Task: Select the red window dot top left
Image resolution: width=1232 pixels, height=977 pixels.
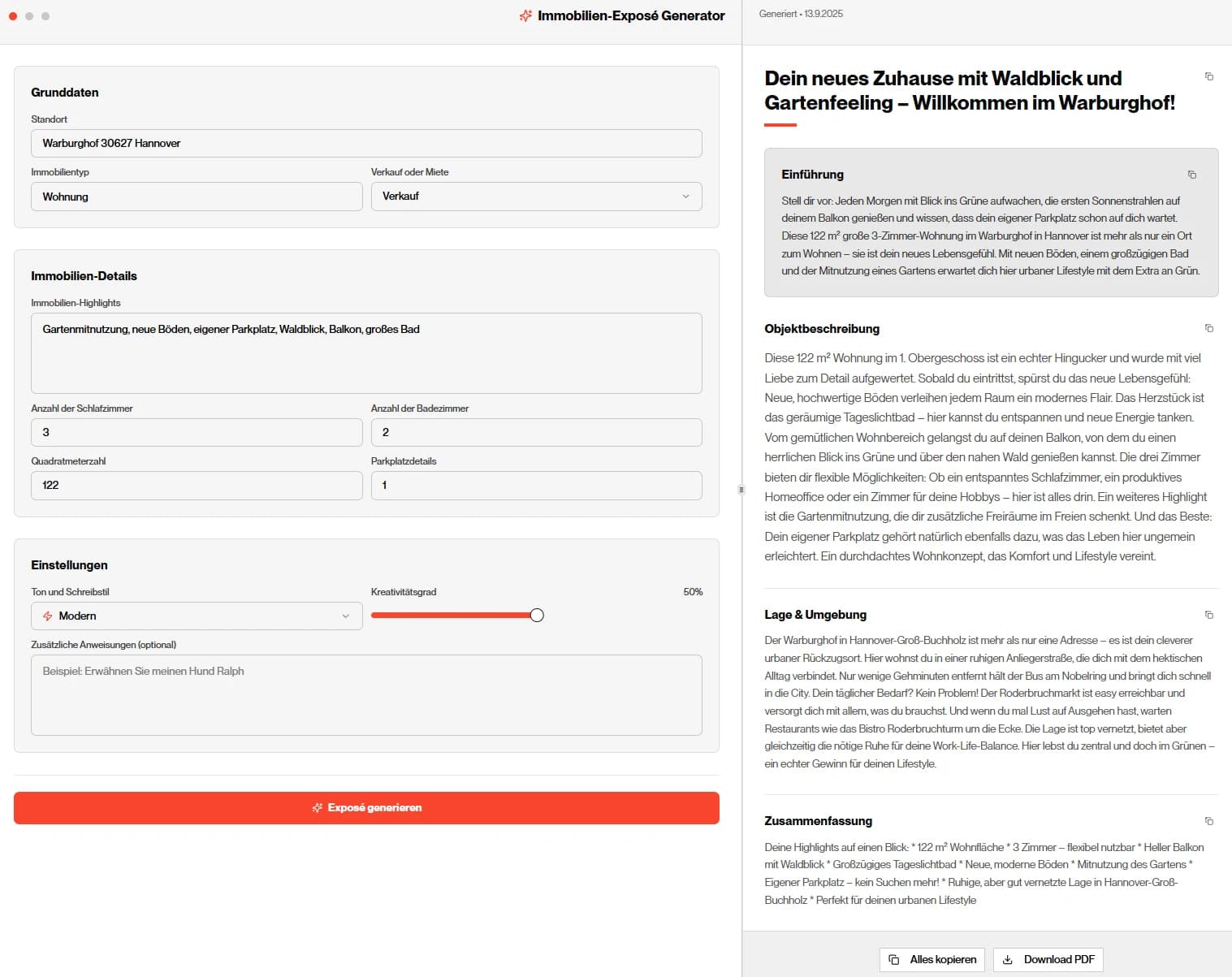Action: coord(13,15)
